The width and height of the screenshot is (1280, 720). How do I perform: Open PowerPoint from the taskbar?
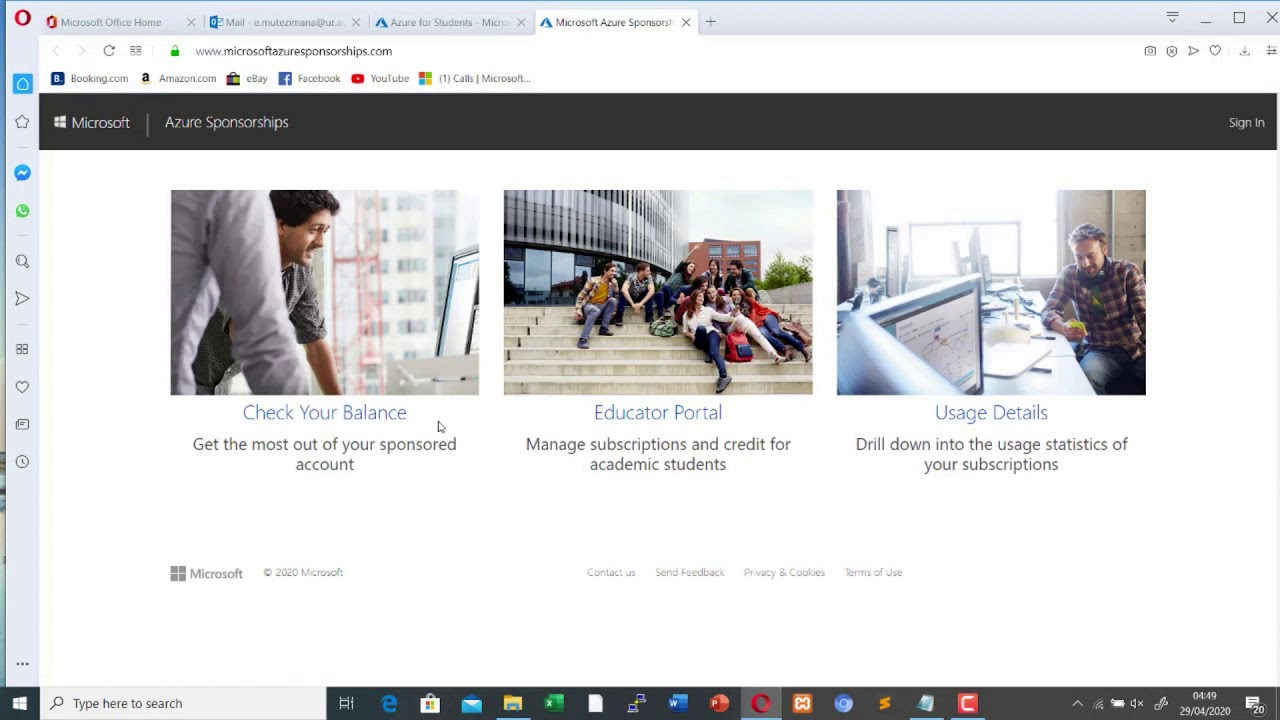(719, 703)
